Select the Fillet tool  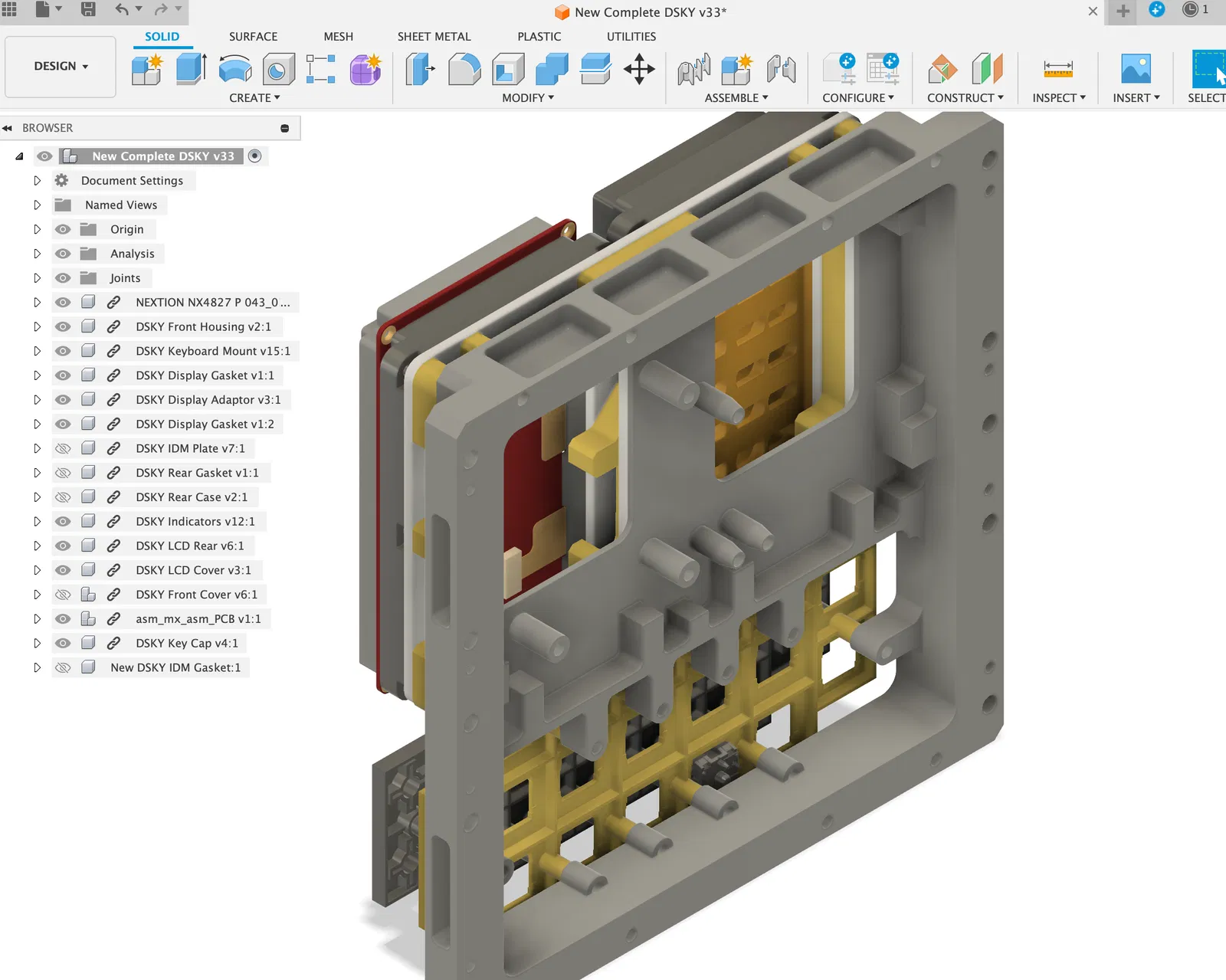(x=464, y=69)
